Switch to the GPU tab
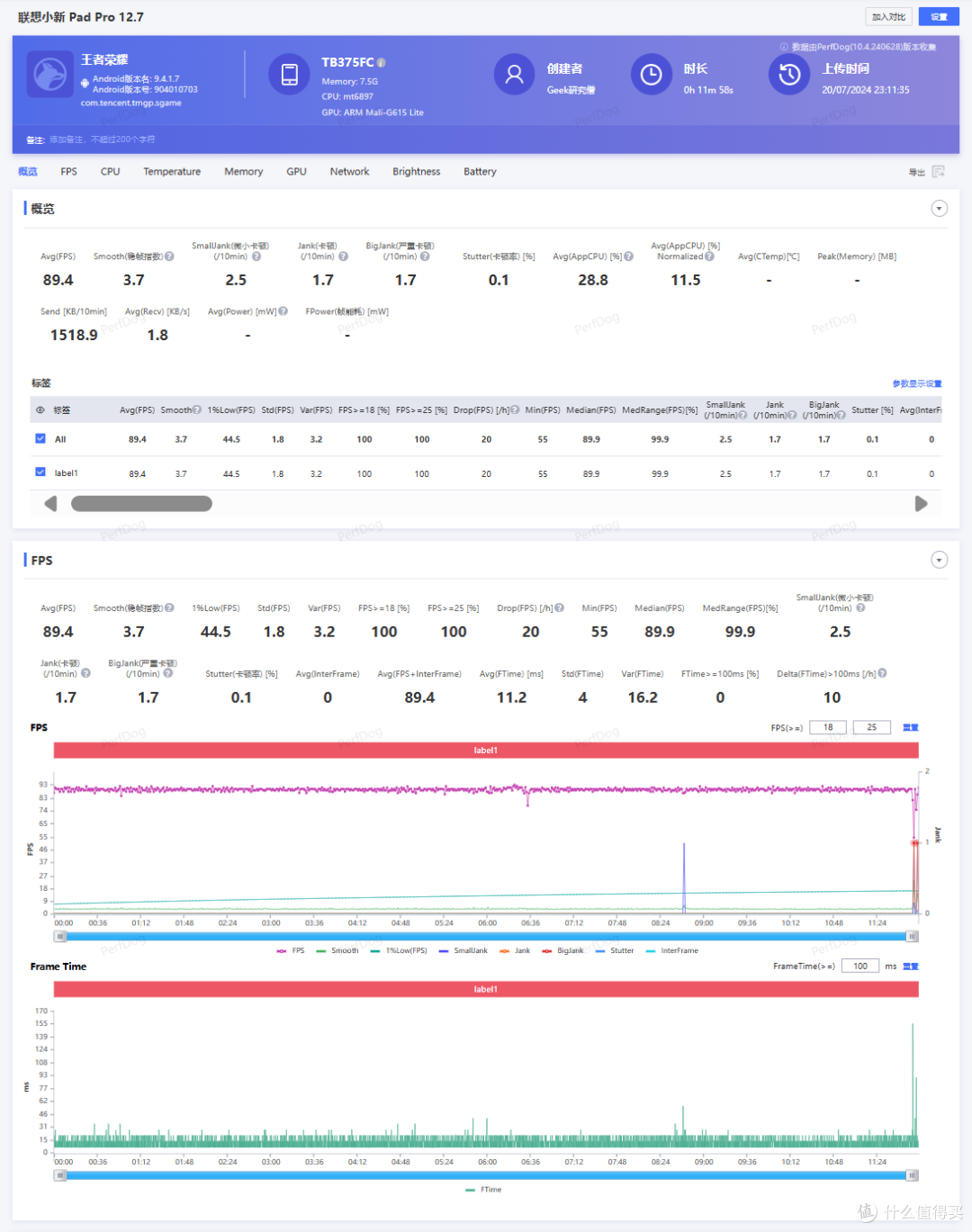Screen dimensions: 972x1232 tap(296, 172)
